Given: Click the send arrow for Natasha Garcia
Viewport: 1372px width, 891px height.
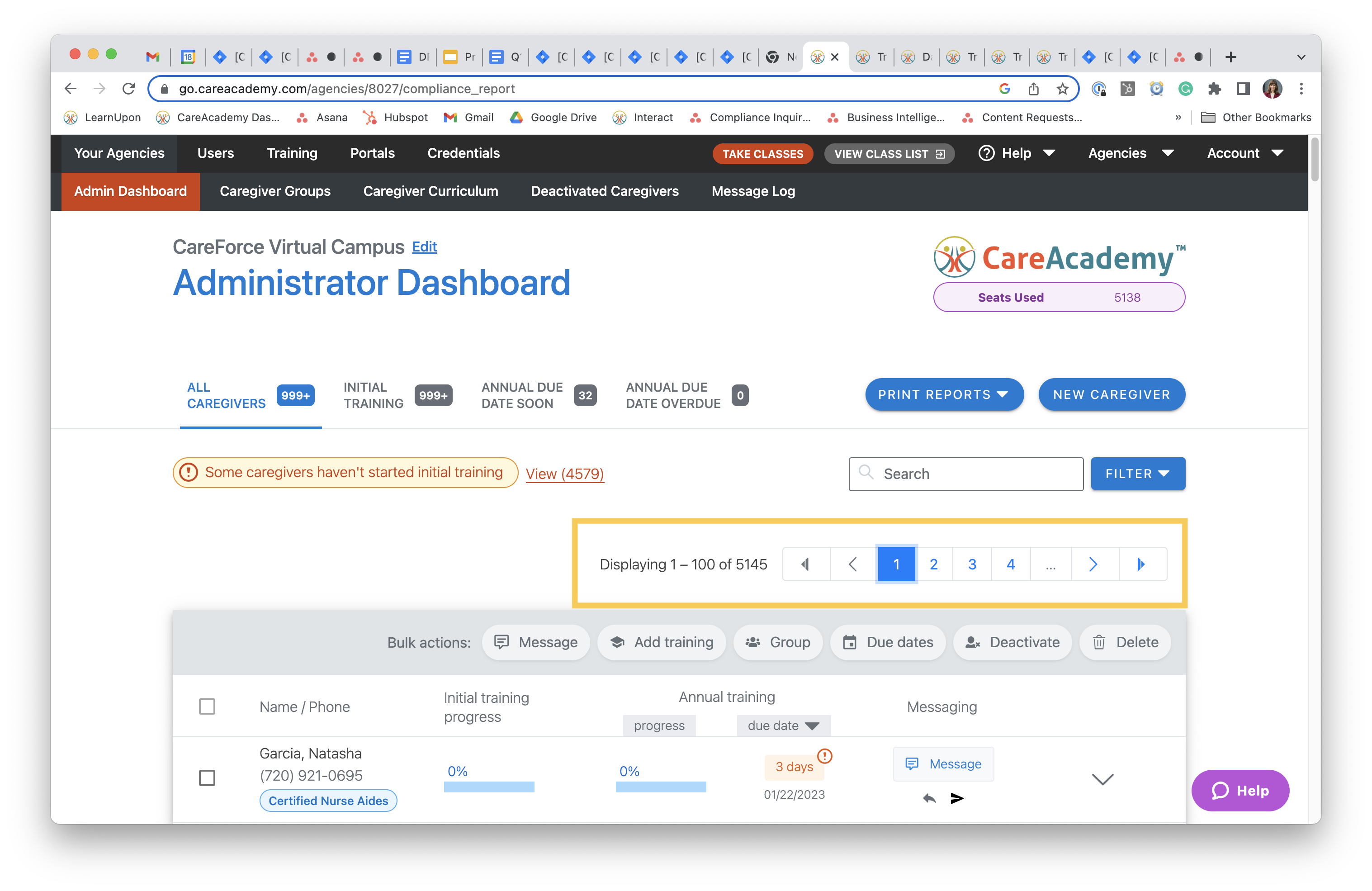Looking at the screenshot, I should 957,799.
